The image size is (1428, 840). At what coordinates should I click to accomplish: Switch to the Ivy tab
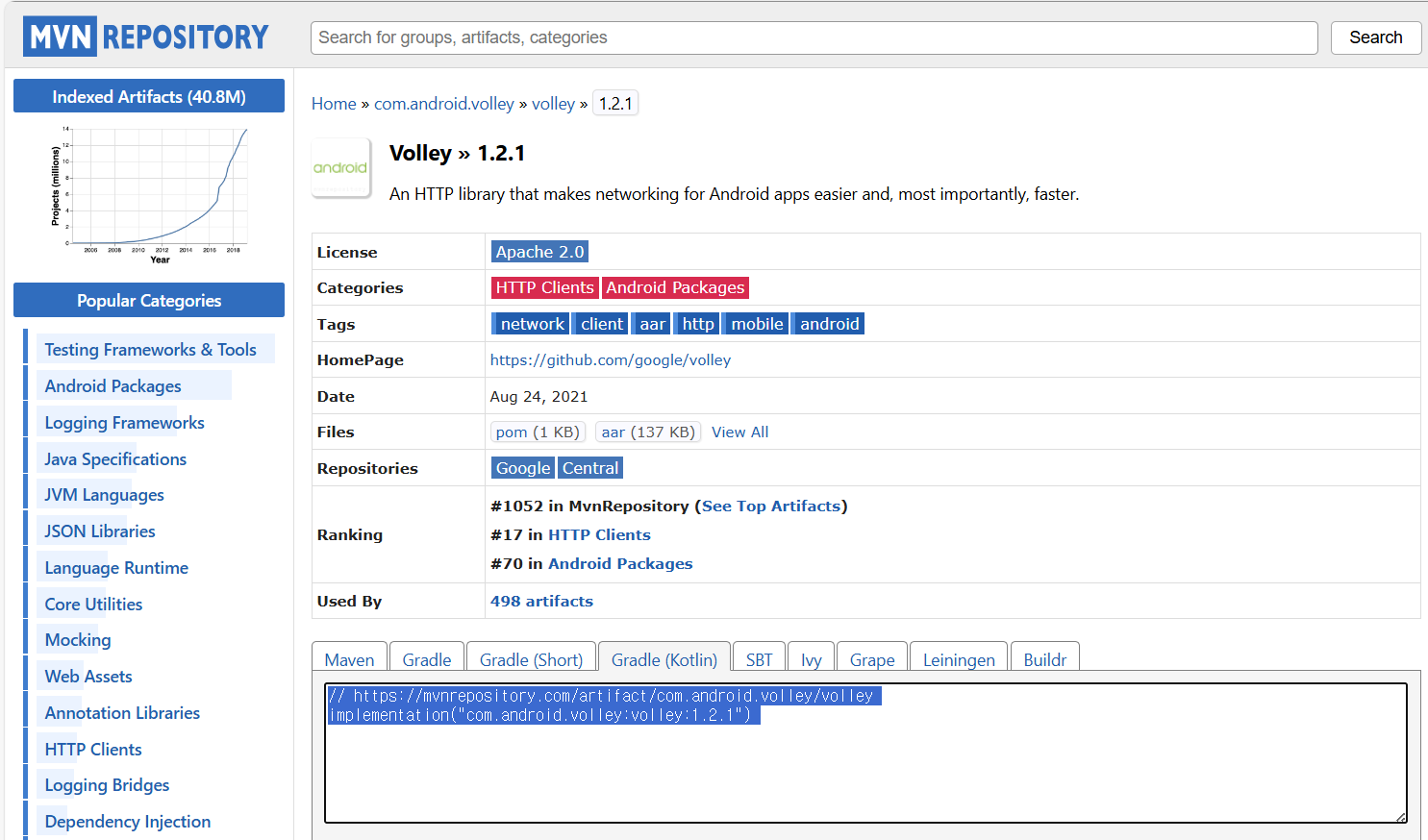(x=812, y=659)
